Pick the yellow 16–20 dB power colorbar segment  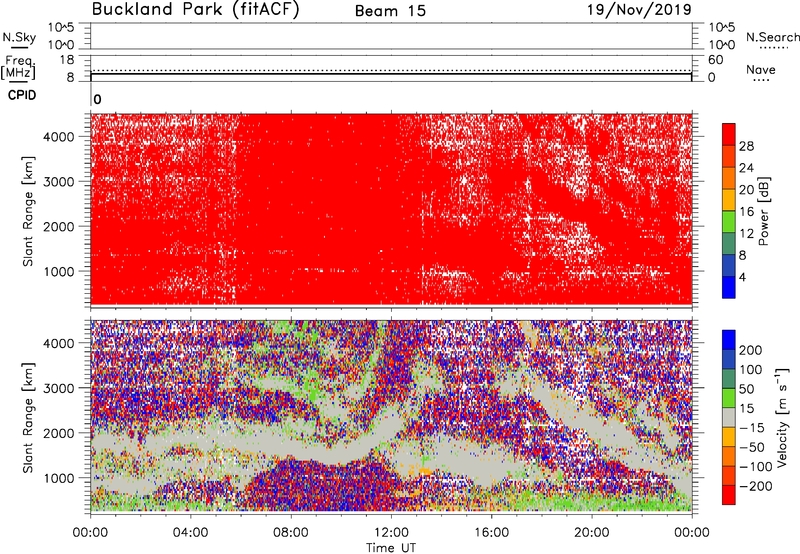(x=729, y=200)
